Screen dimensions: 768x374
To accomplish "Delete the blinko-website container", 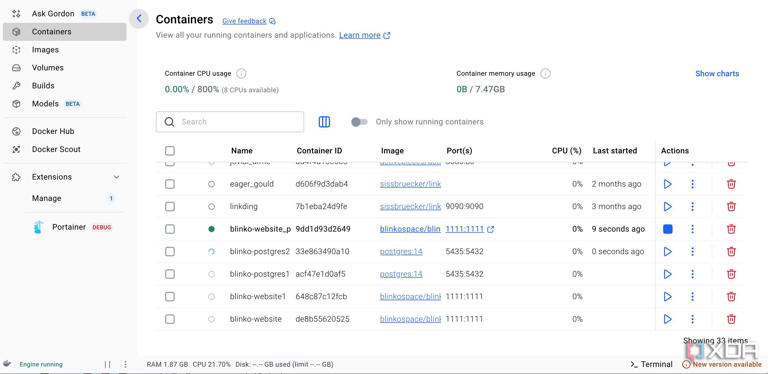I will [x=731, y=319].
